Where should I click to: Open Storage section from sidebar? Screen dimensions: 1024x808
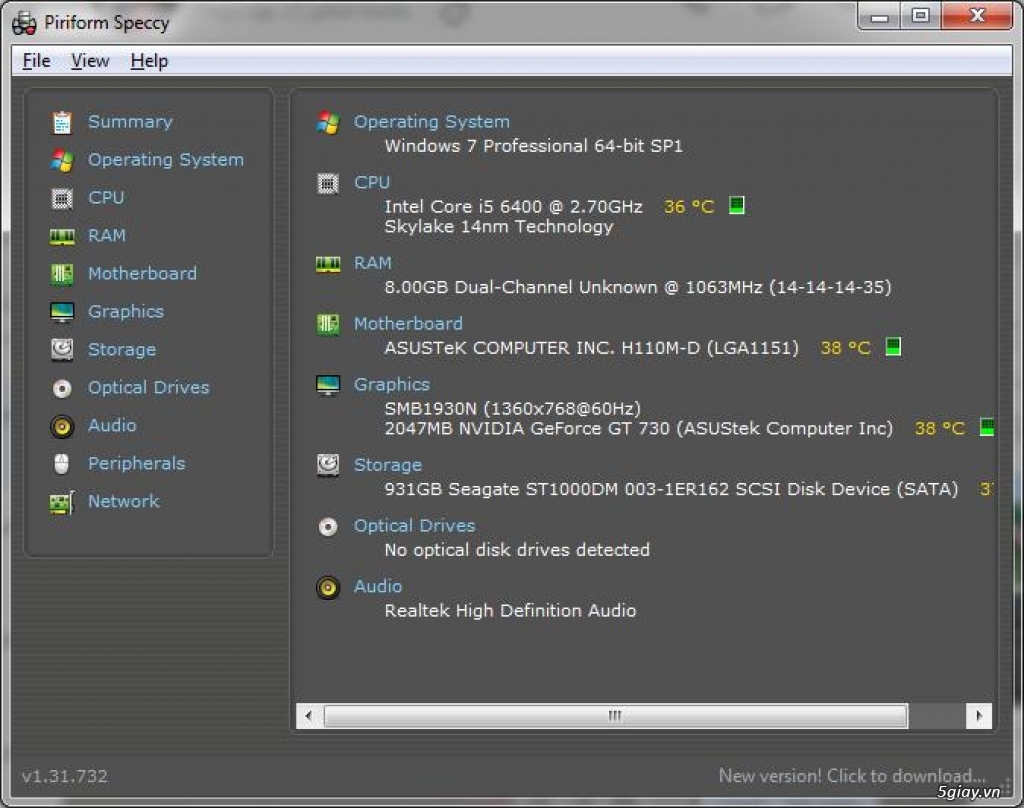pos(122,349)
